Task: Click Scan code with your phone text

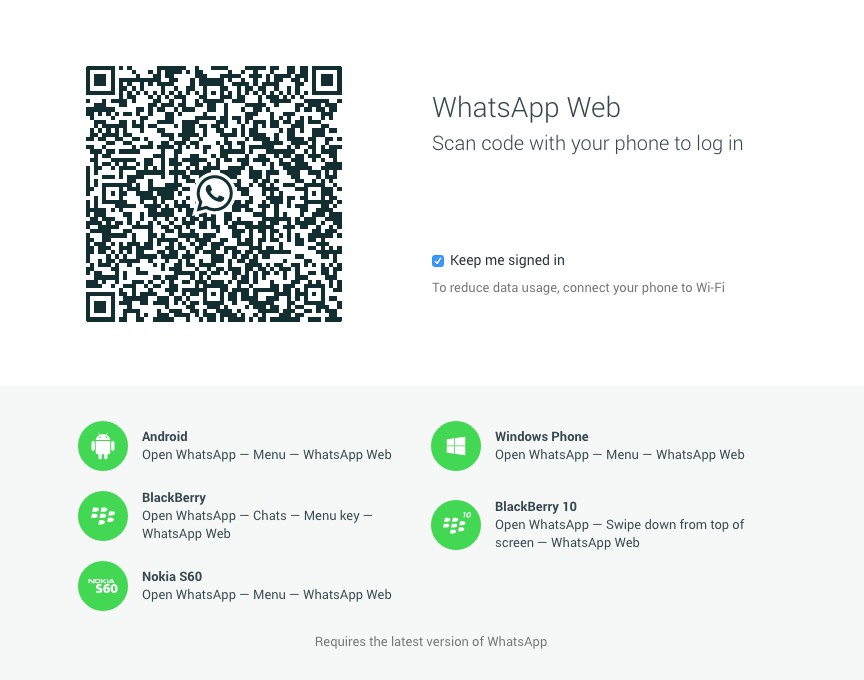Action: point(587,143)
